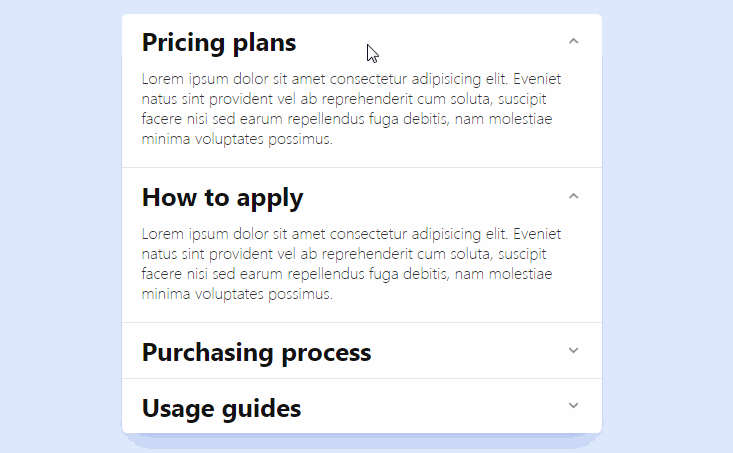Click "minima voluptates possimus" under Pricing plans
Viewport: 733px width, 453px height.
[236, 140]
